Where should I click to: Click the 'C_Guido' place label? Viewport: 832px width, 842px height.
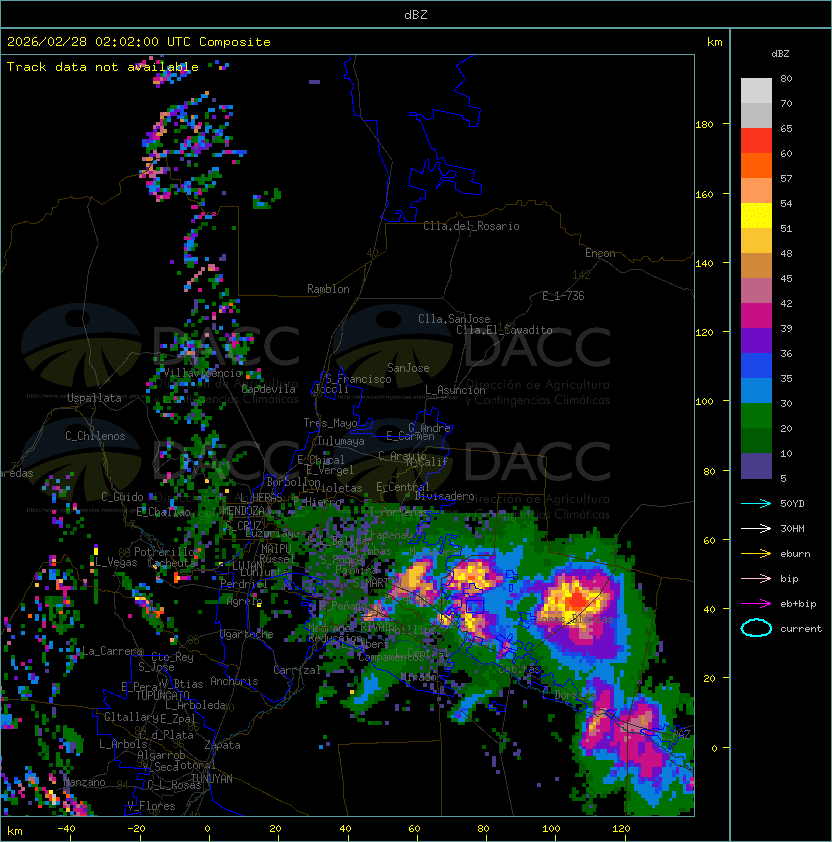(x=122, y=497)
